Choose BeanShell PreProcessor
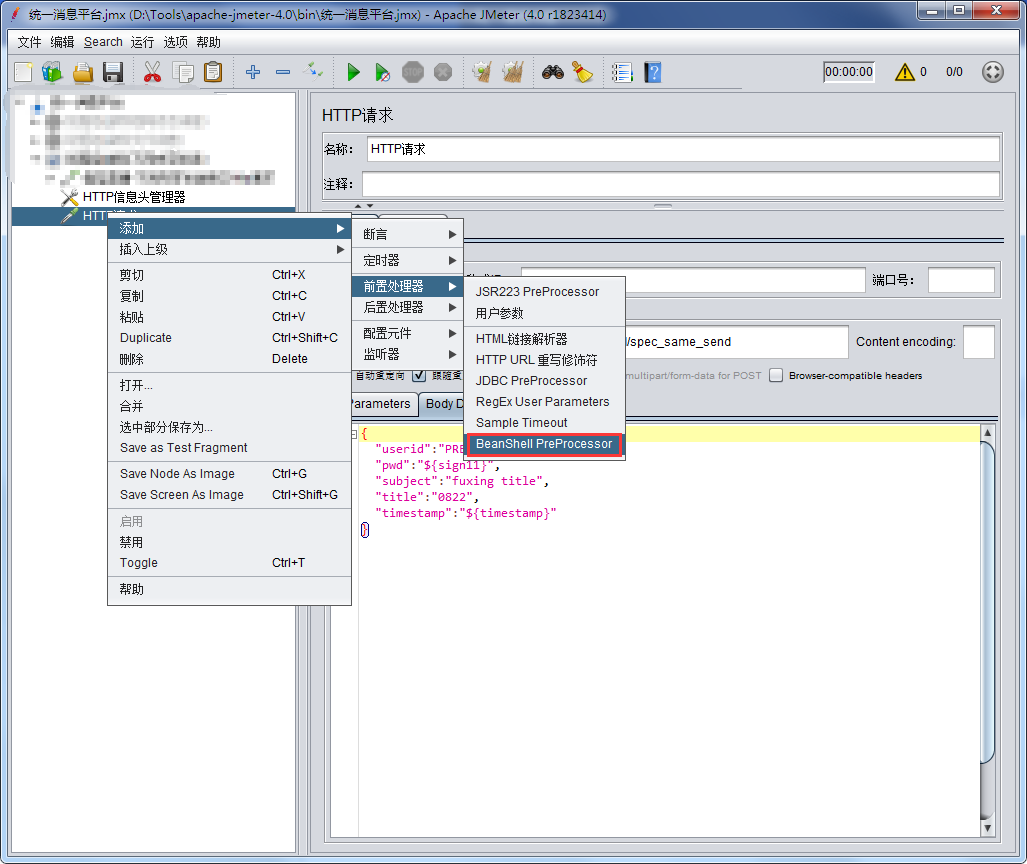1027x864 pixels. (544, 444)
